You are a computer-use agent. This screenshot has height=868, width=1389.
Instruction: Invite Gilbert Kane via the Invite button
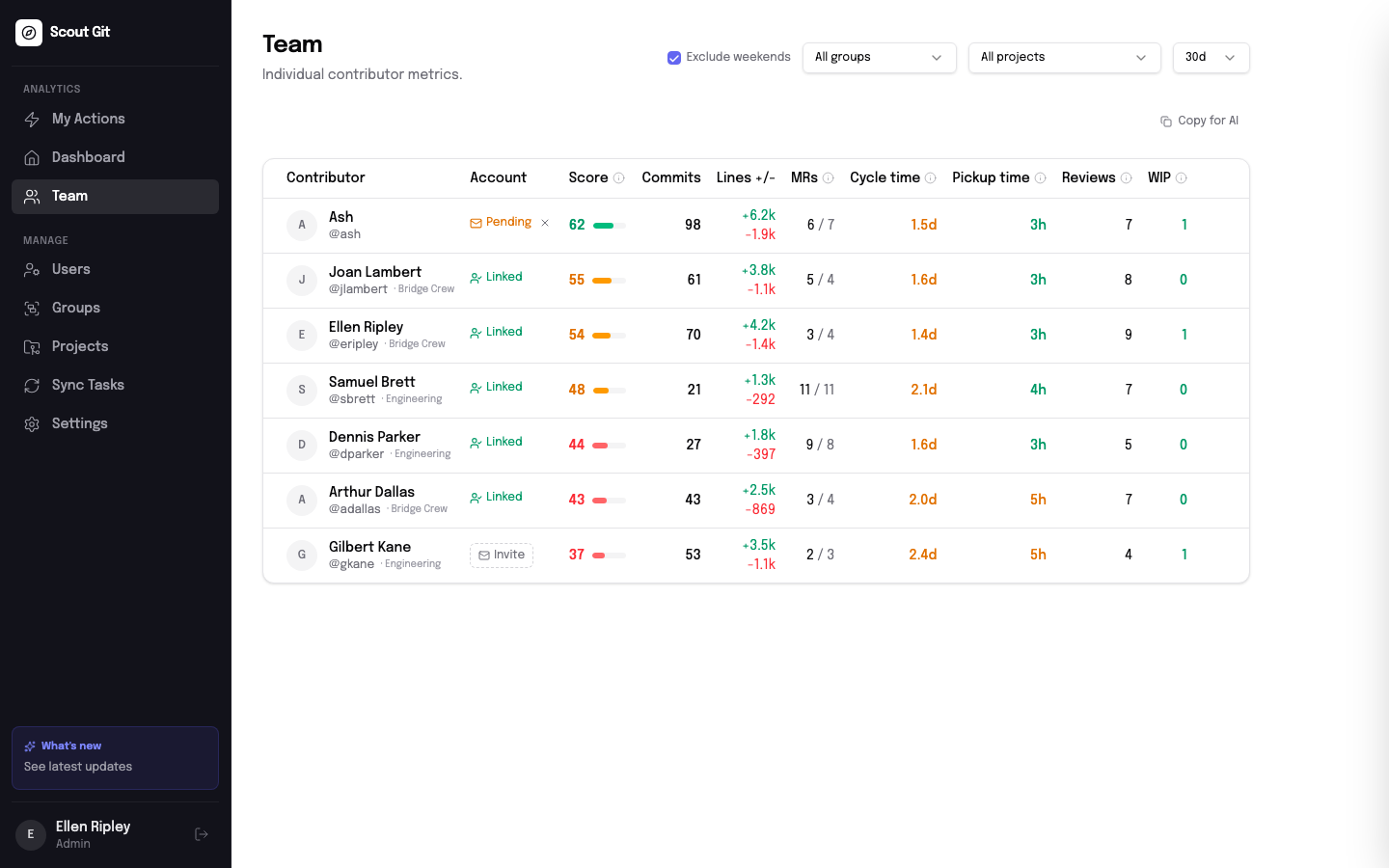501,555
